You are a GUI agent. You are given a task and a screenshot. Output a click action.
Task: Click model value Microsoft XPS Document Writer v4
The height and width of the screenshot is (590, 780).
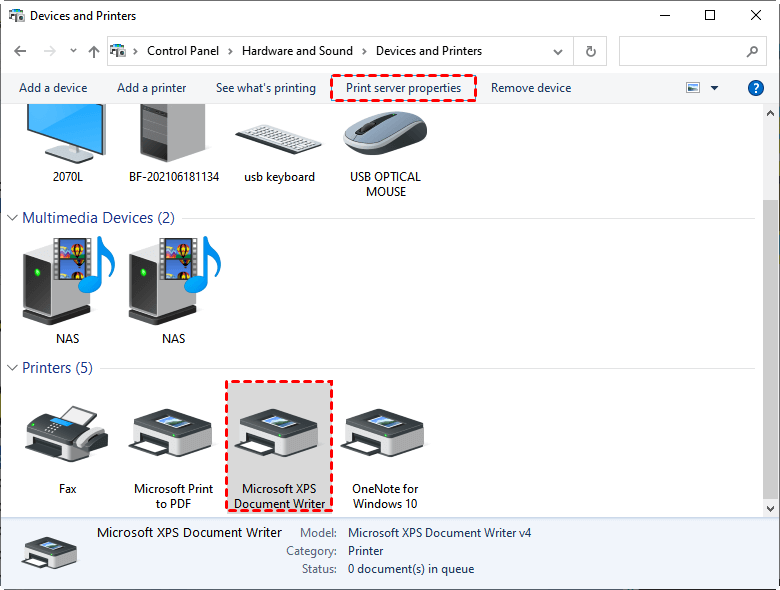(x=439, y=533)
